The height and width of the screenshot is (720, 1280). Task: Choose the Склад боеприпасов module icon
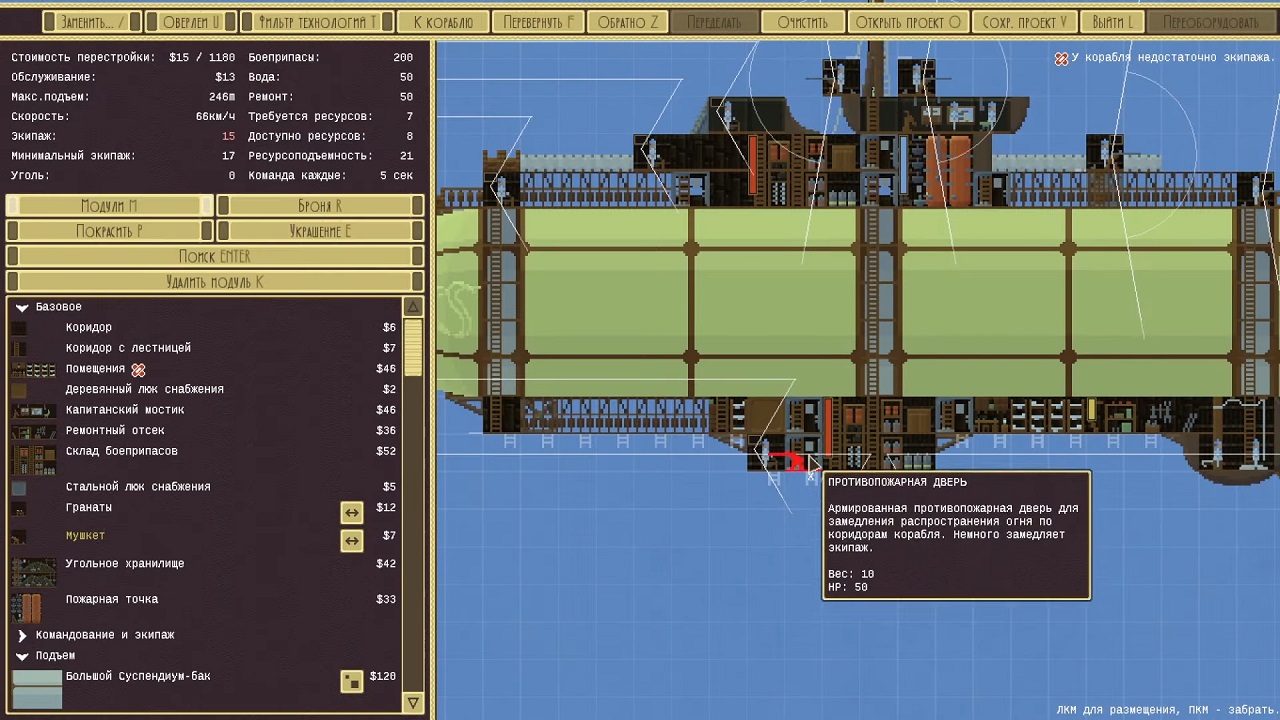[33, 458]
